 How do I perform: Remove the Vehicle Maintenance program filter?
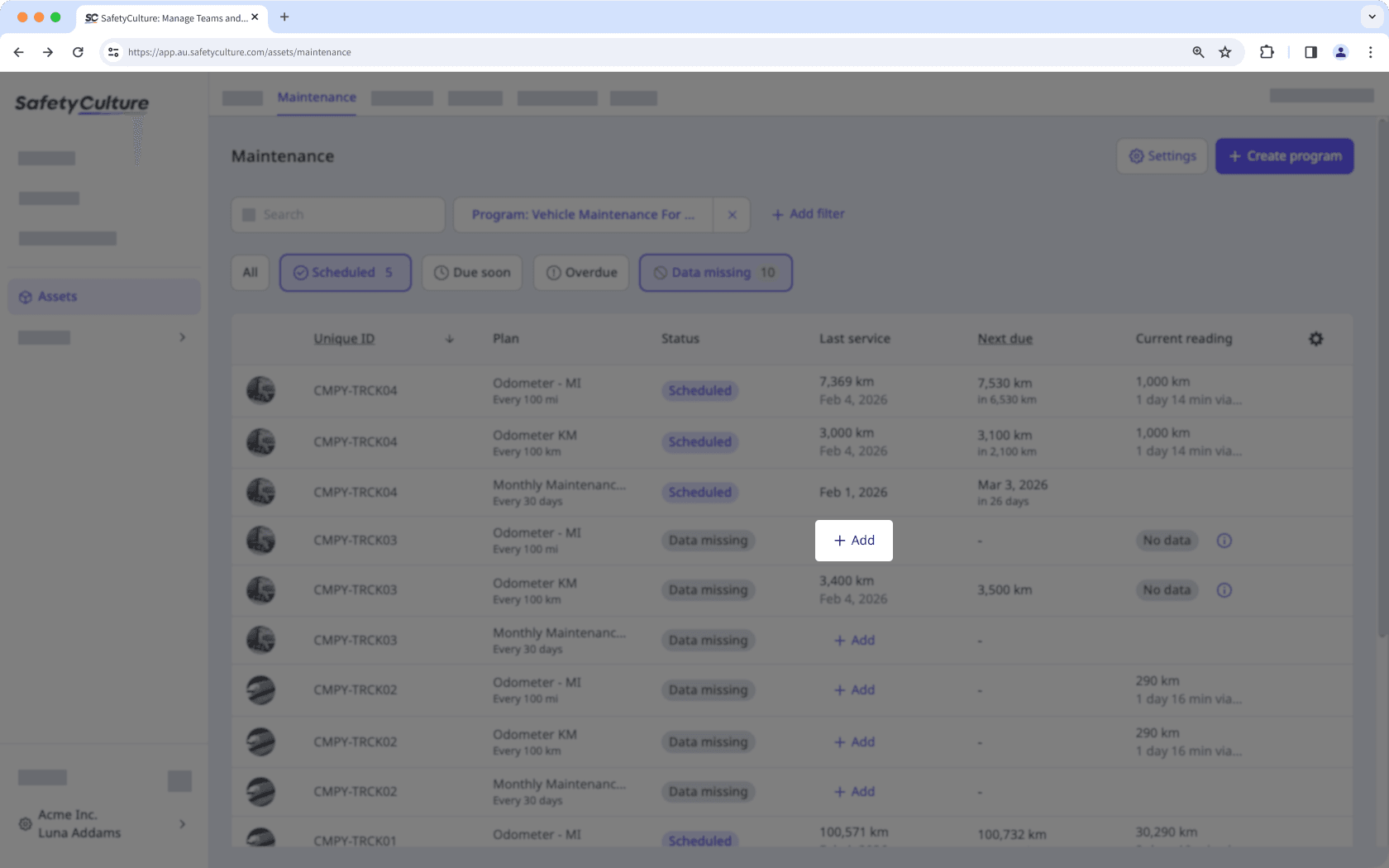pos(731,214)
